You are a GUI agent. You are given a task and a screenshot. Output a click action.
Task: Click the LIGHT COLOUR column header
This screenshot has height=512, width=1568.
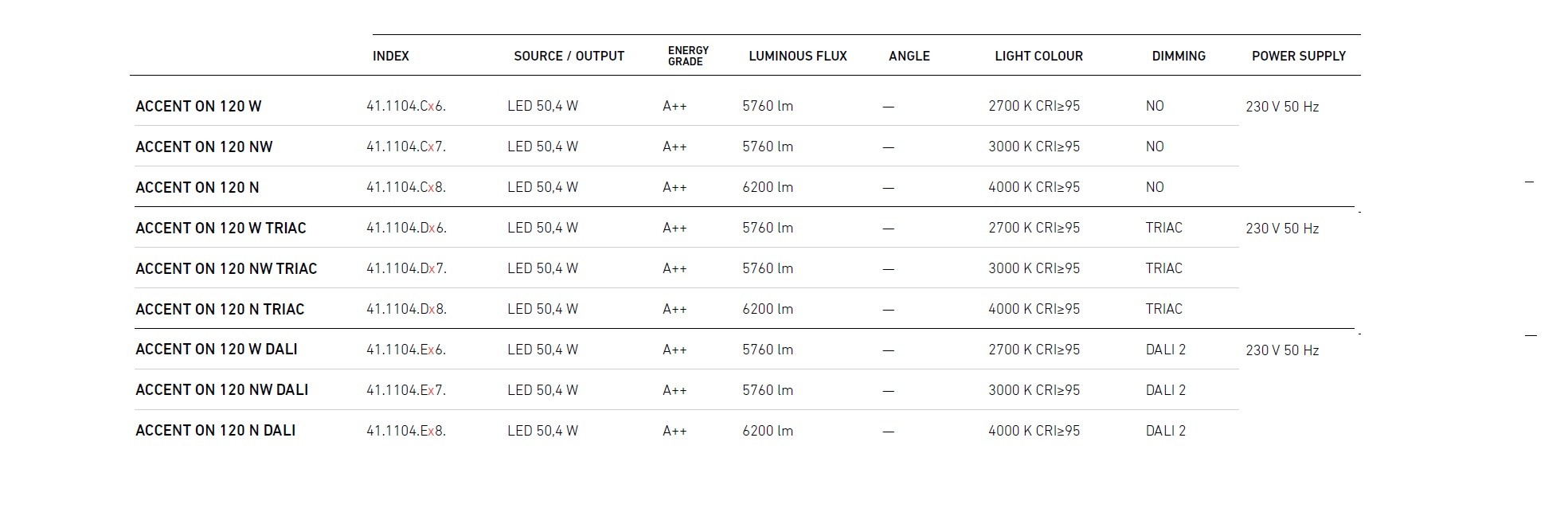[x=1038, y=56]
